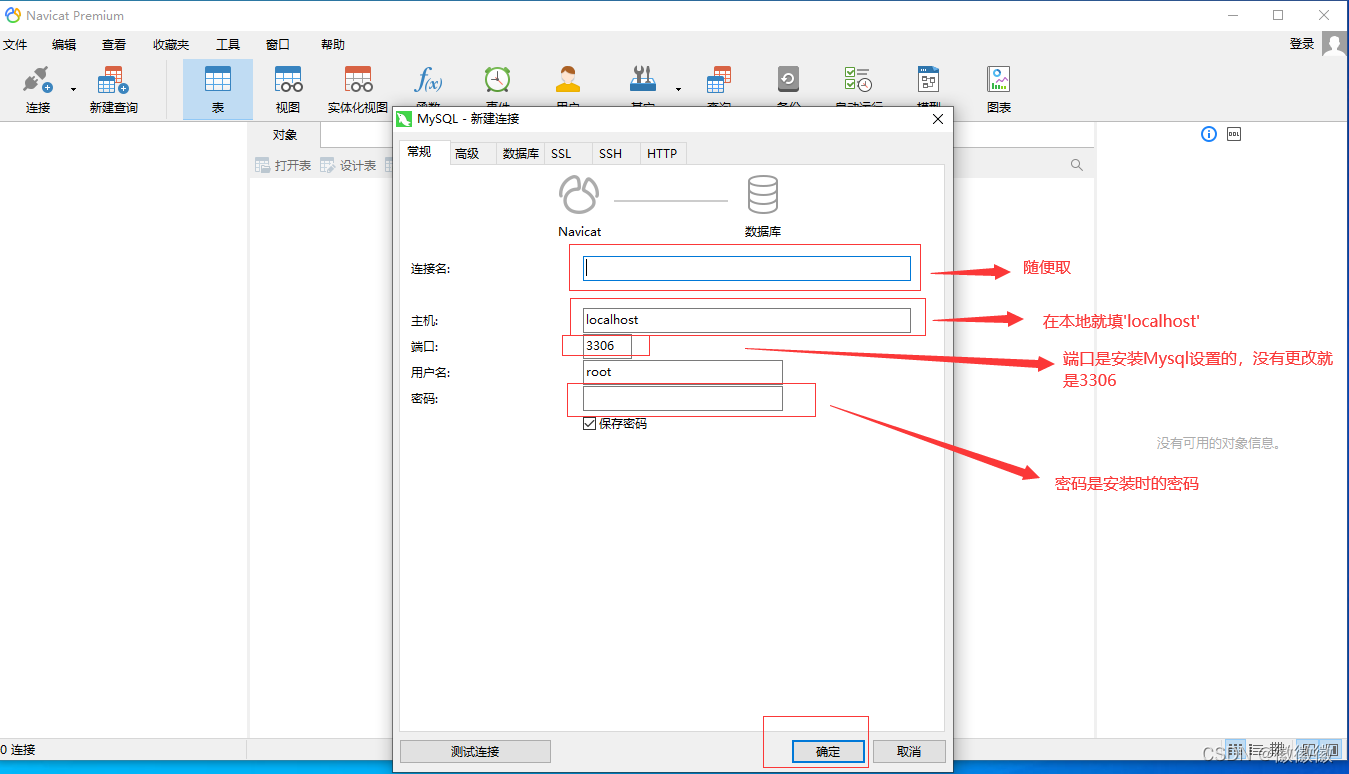Click the Navicat logo in the dialog
Image resolution: width=1349 pixels, height=774 pixels.
(579, 195)
